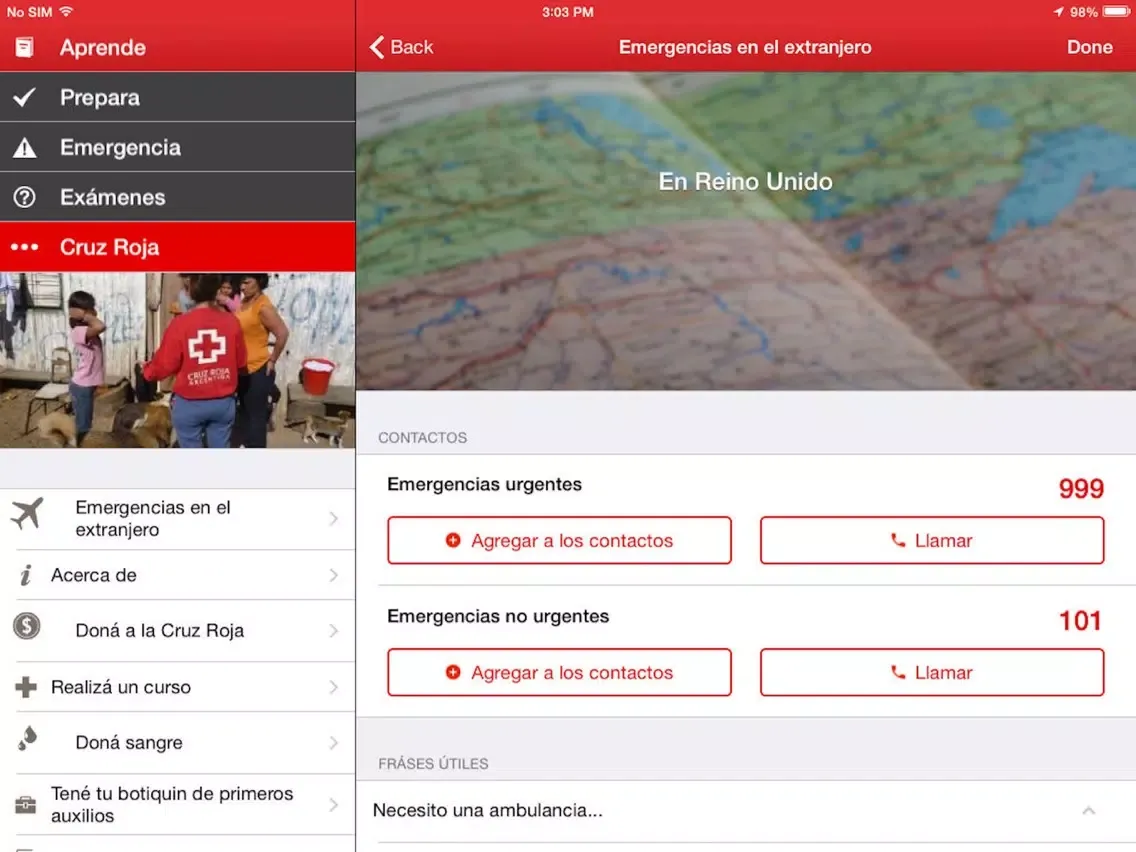Tap the 'Emergencias no urgentes' label
This screenshot has height=852, width=1136.
coord(498,616)
